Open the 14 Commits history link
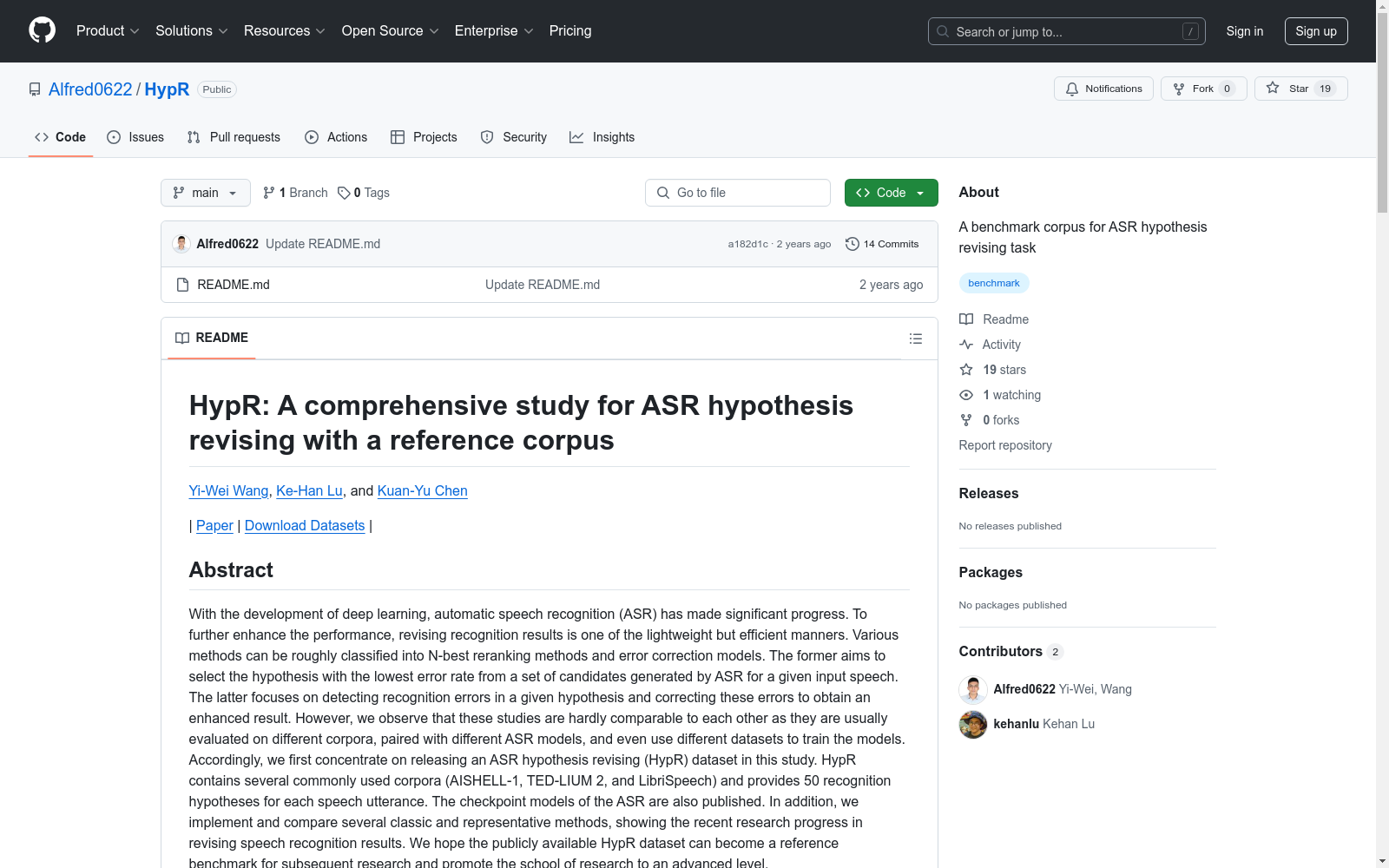The height and width of the screenshot is (868, 1389). (x=882, y=244)
